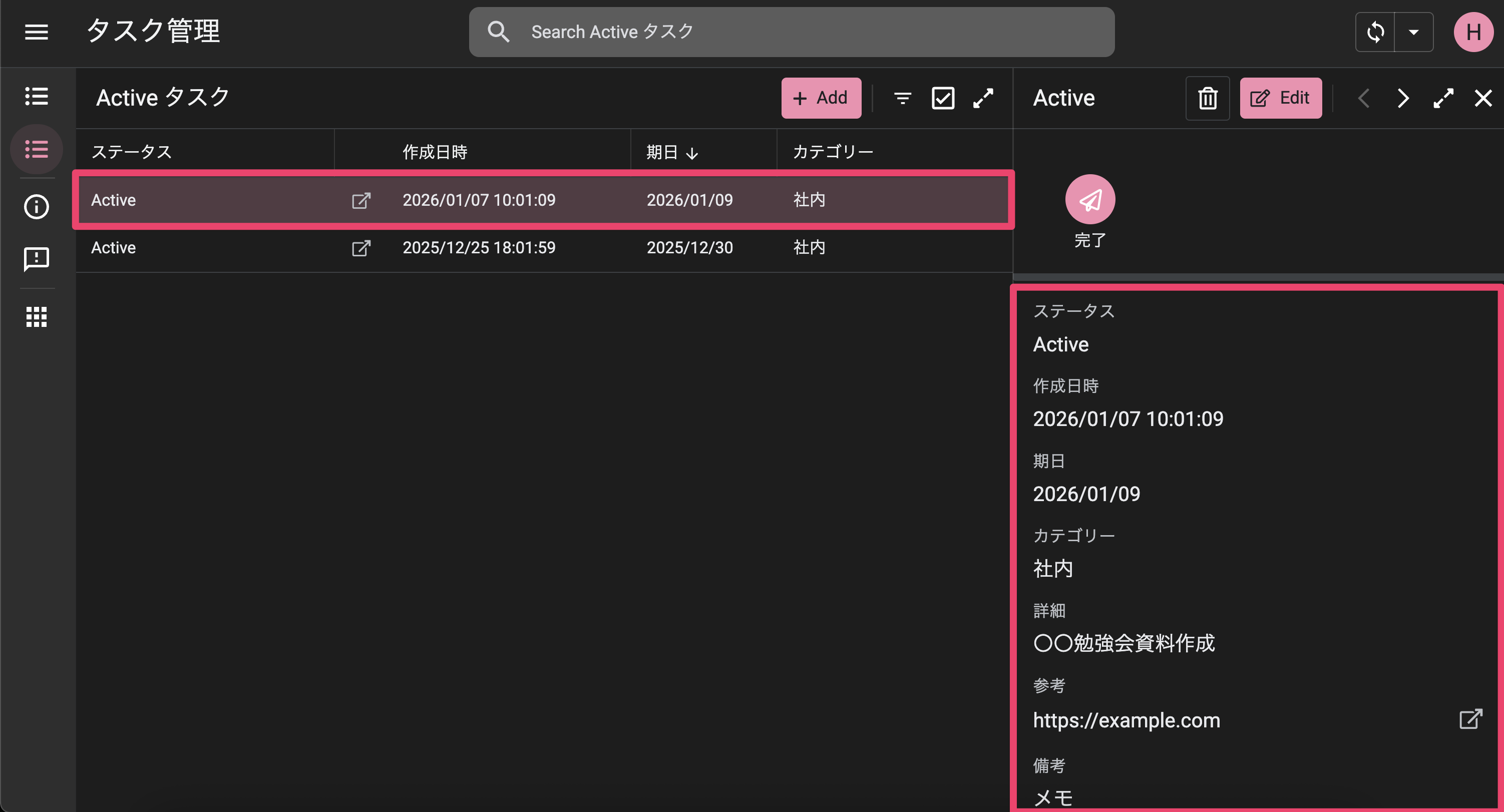The height and width of the screenshot is (812, 1504).
Task: Expand the detail panel to fullscreen
Action: coord(1443,98)
